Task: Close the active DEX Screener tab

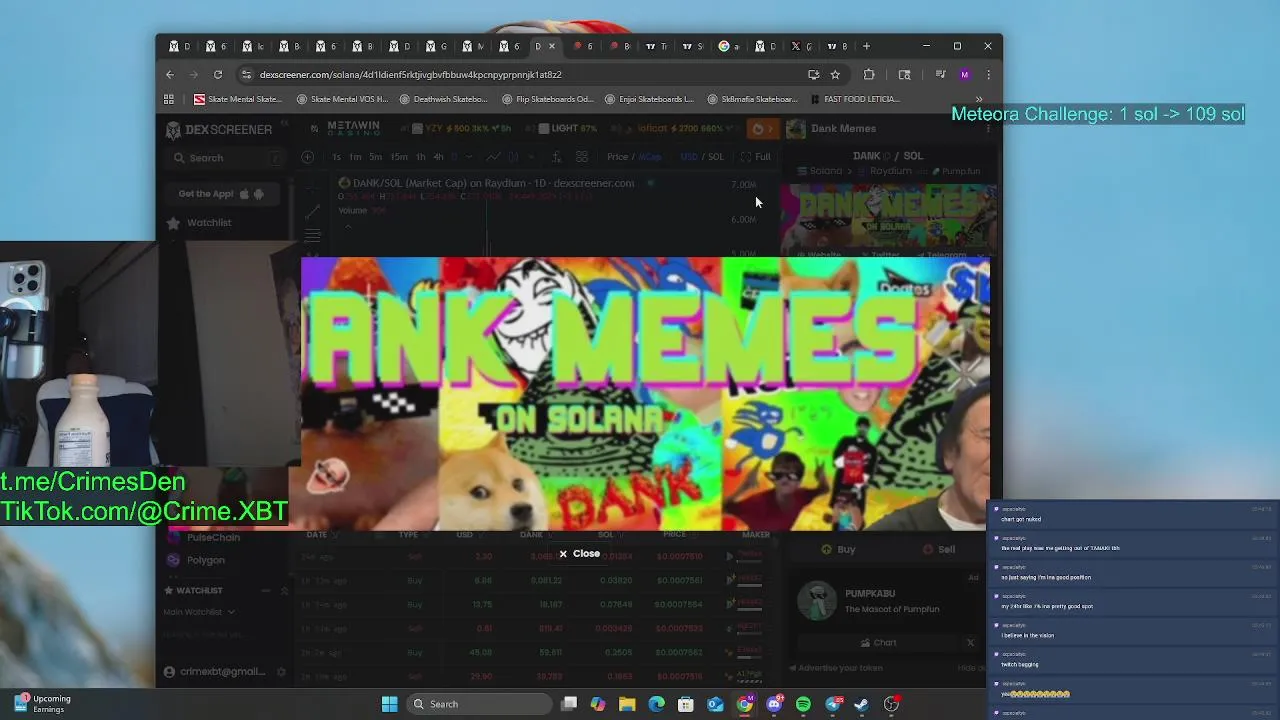Action: (x=551, y=46)
